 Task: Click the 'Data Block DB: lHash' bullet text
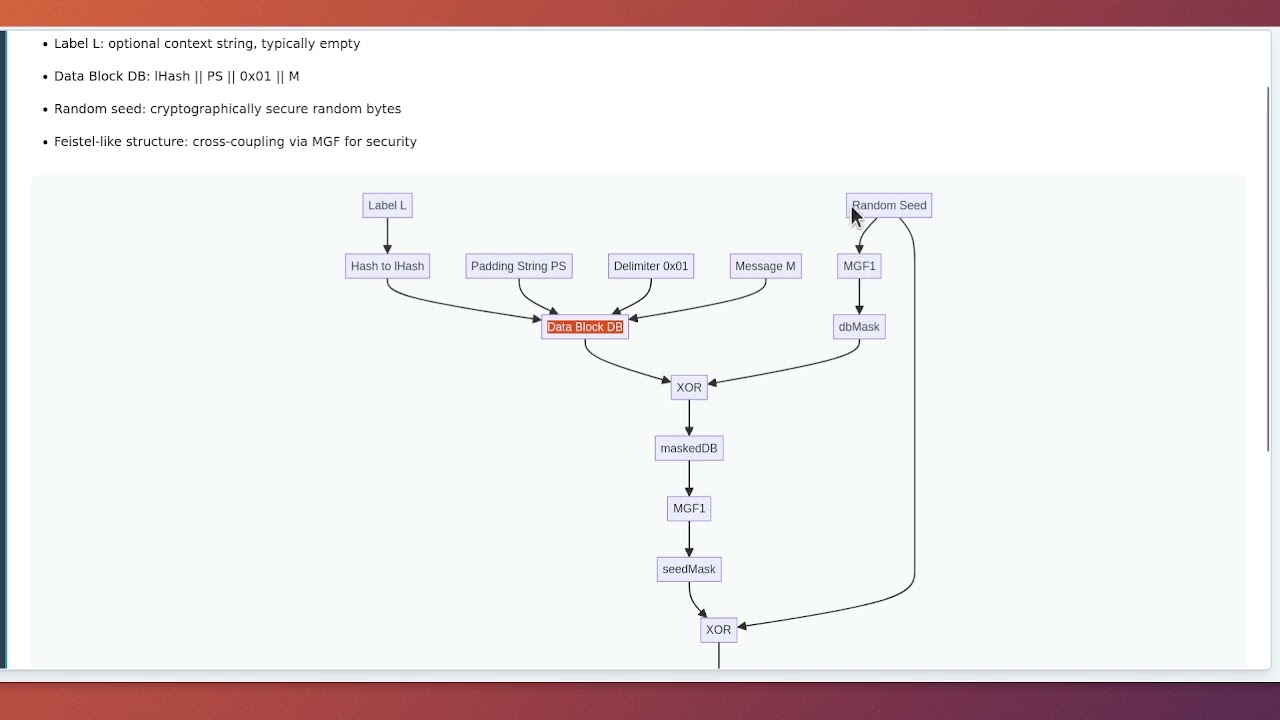point(176,76)
